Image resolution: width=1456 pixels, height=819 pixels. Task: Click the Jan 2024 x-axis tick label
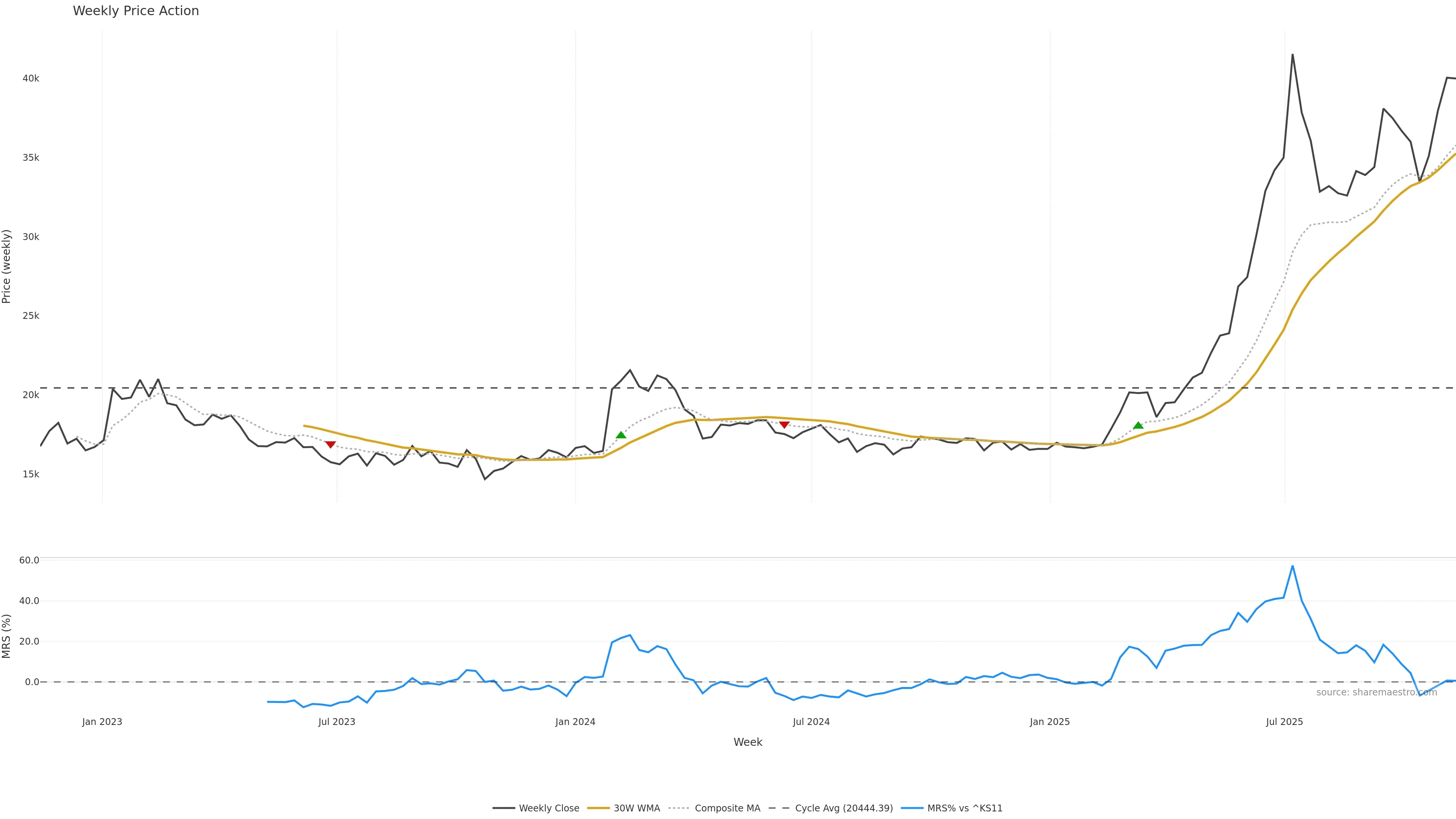[x=575, y=722]
